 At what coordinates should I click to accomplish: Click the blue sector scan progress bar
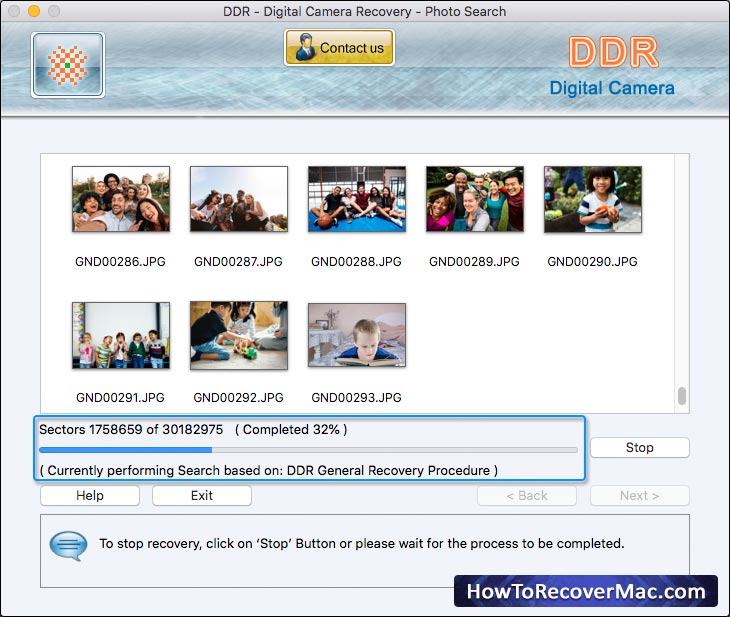coord(308,450)
